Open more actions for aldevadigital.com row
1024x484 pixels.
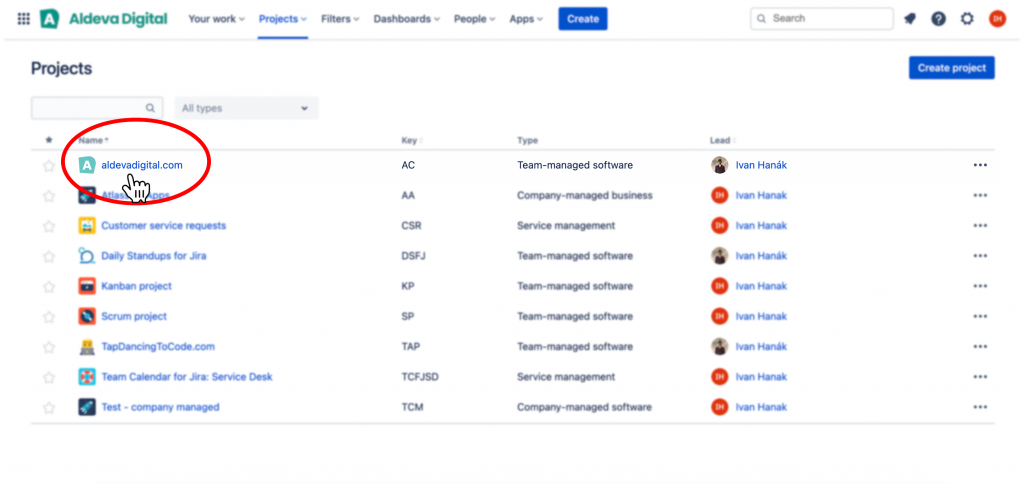(980, 165)
